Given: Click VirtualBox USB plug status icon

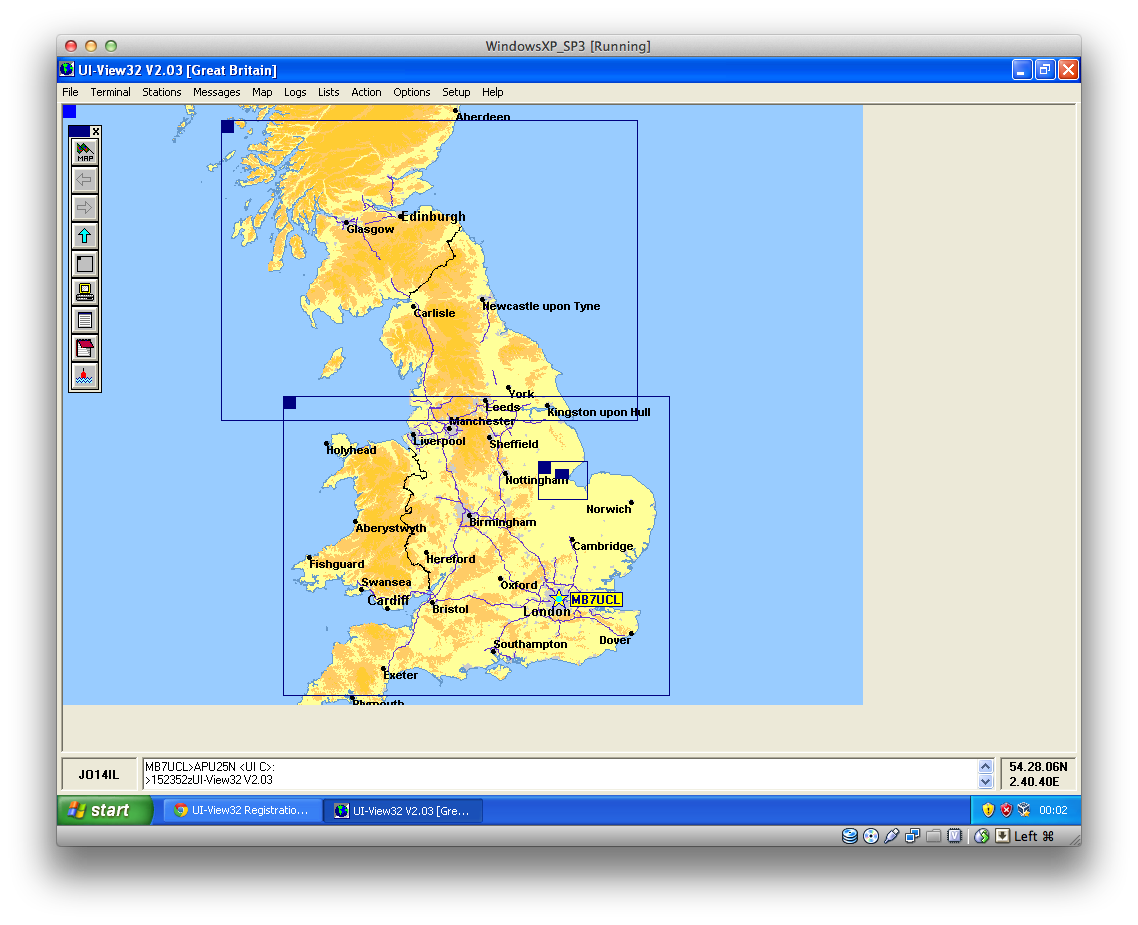Looking at the screenshot, I should 892,836.
